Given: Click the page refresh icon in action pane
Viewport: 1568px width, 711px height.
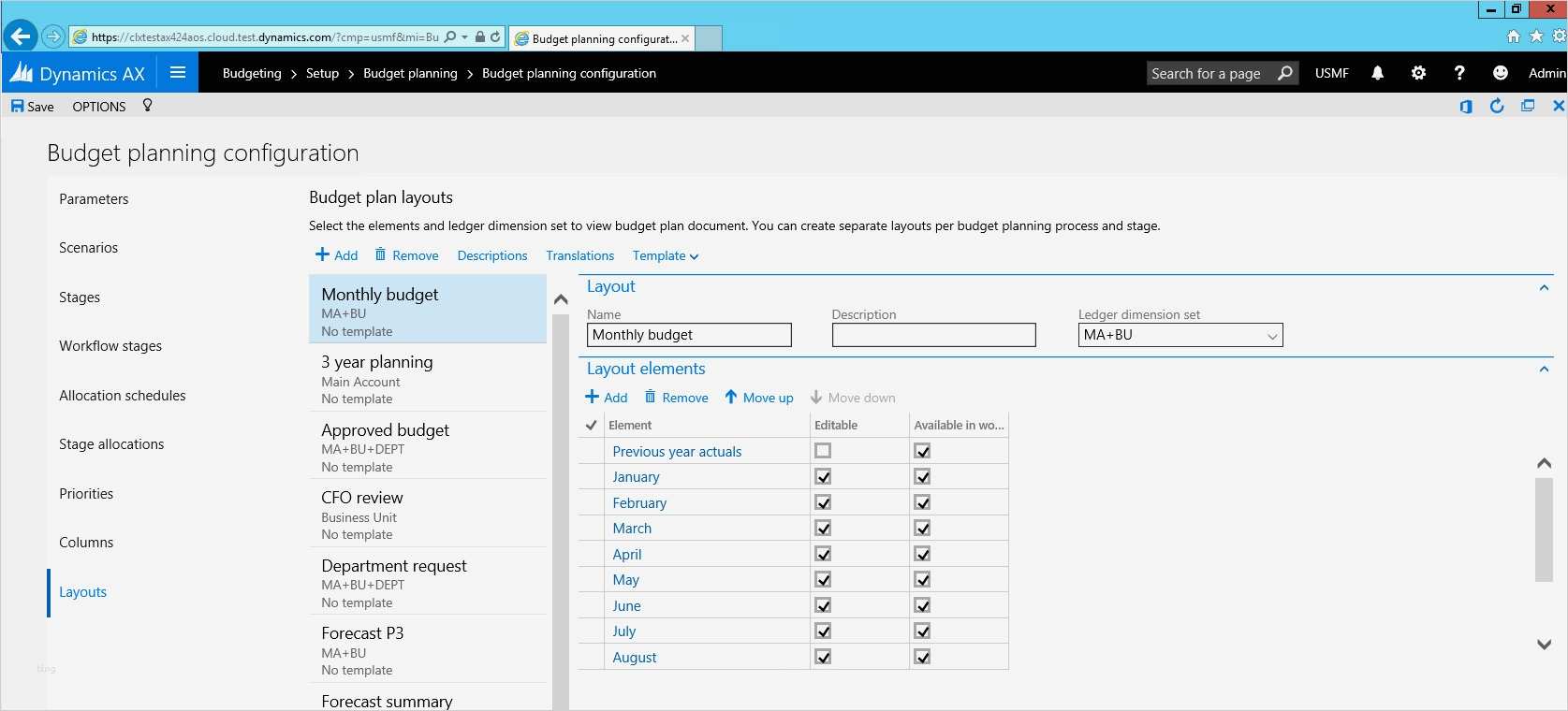Looking at the screenshot, I should click(x=1497, y=106).
